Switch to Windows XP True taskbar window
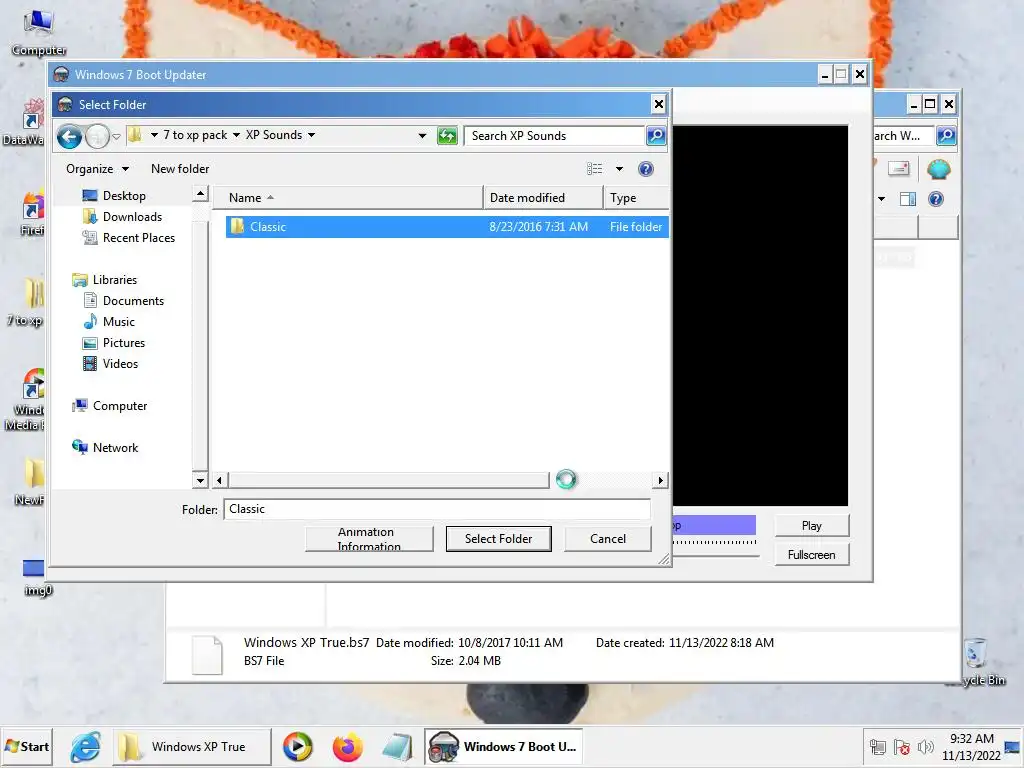The image size is (1024, 768). coord(192,746)
